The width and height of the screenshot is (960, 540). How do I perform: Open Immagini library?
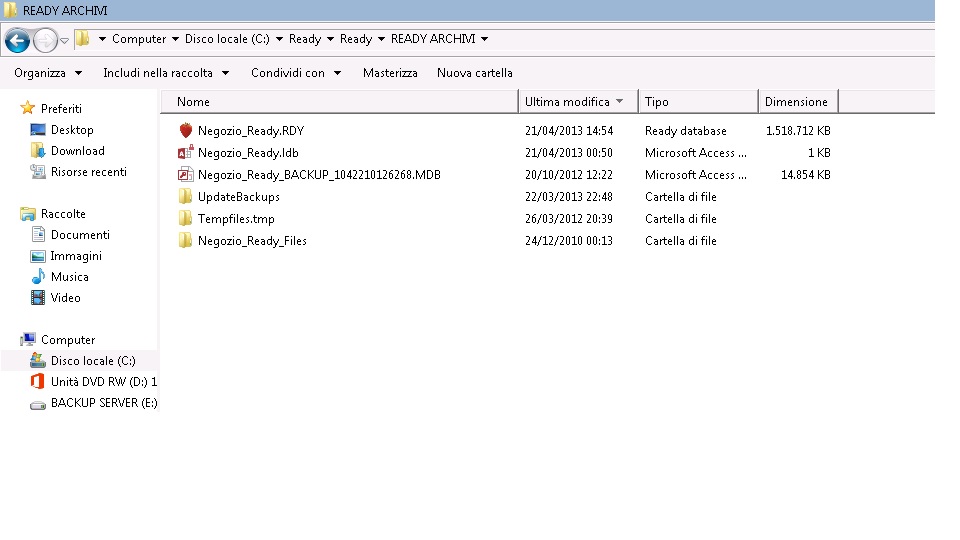[x=76, y=256]
